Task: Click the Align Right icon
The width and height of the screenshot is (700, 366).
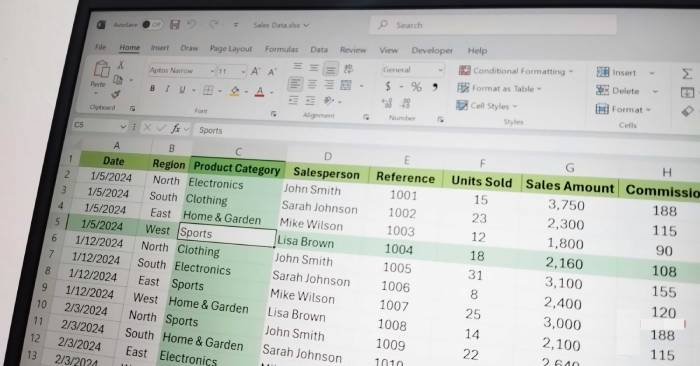Action: 329,84
